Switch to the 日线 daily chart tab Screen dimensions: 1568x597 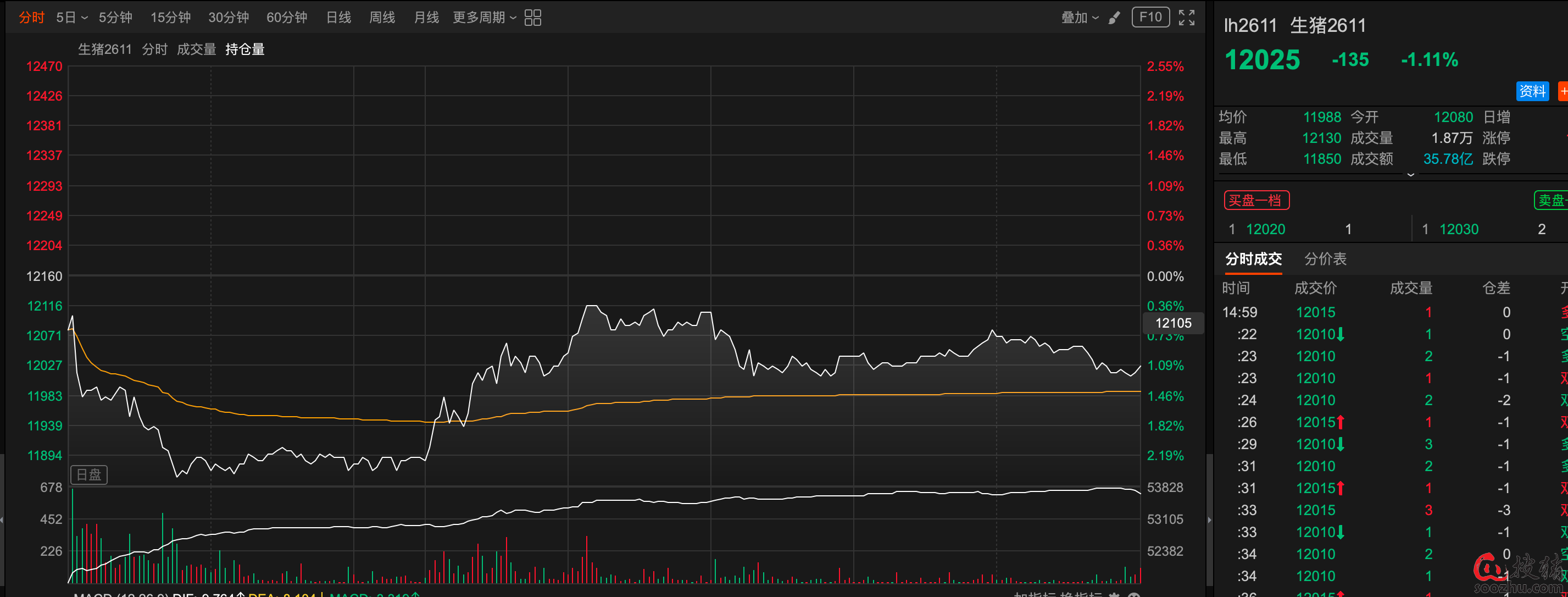pyautogui.click(x=338, y=18)
